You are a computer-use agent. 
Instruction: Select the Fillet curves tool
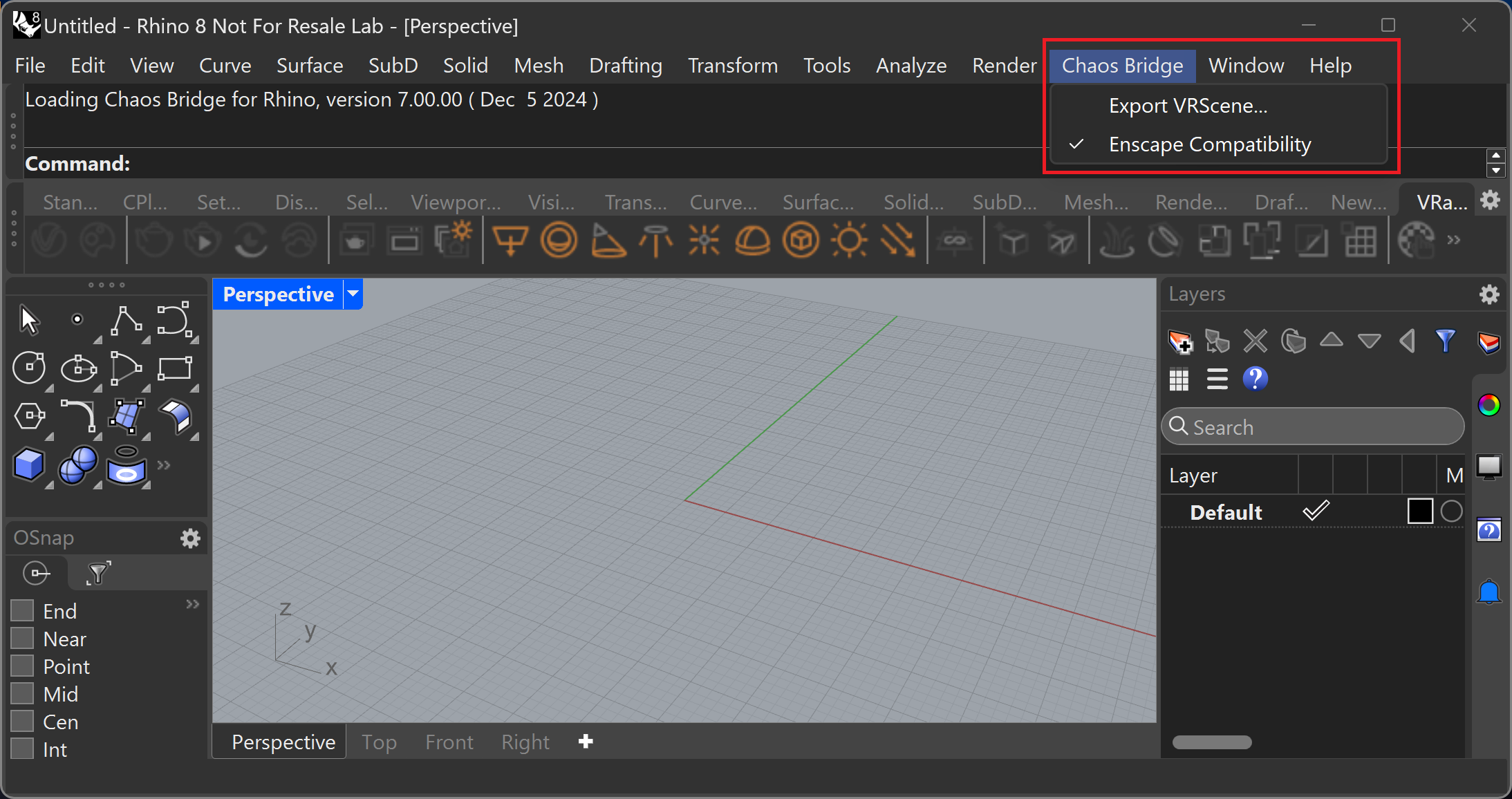click(78, 416)
